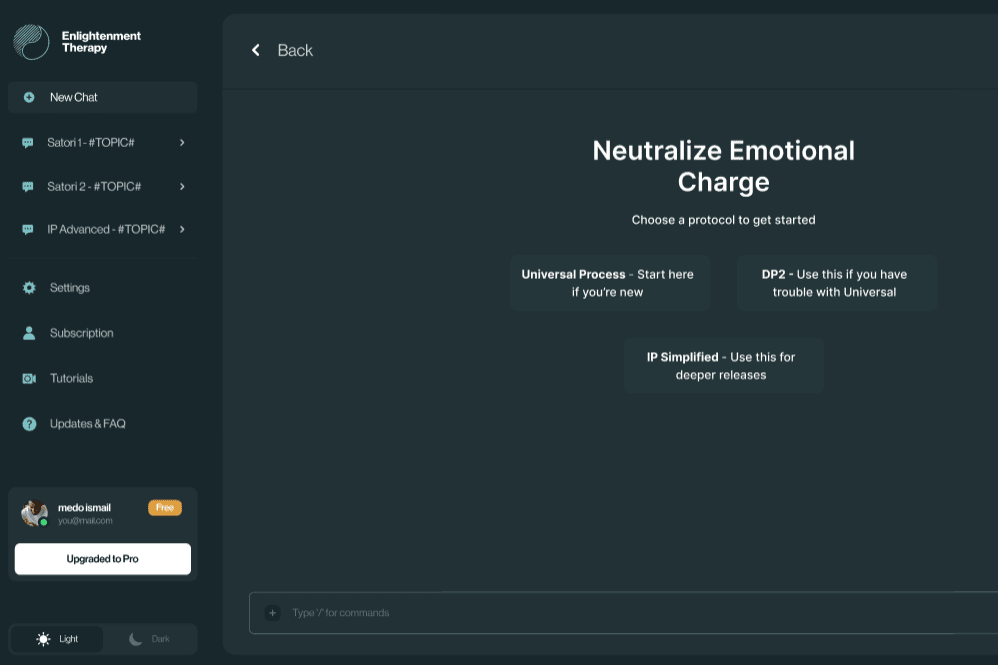Switch to Dark theme mode
The height and width of the screenshot is (665, 998).
pyautogui.click(x=149, y=639)
